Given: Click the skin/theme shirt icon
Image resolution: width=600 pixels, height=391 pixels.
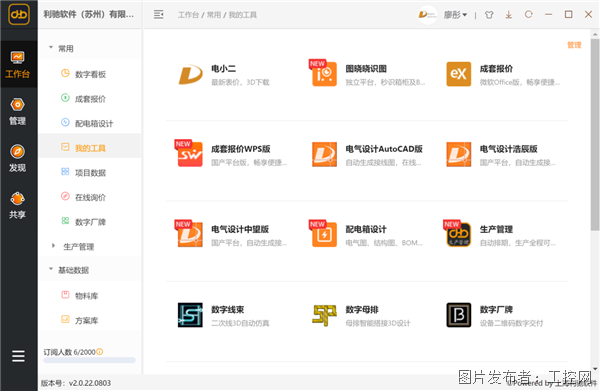Looking at the screenshot, I should pyautogui.click(x=489, y=15).
